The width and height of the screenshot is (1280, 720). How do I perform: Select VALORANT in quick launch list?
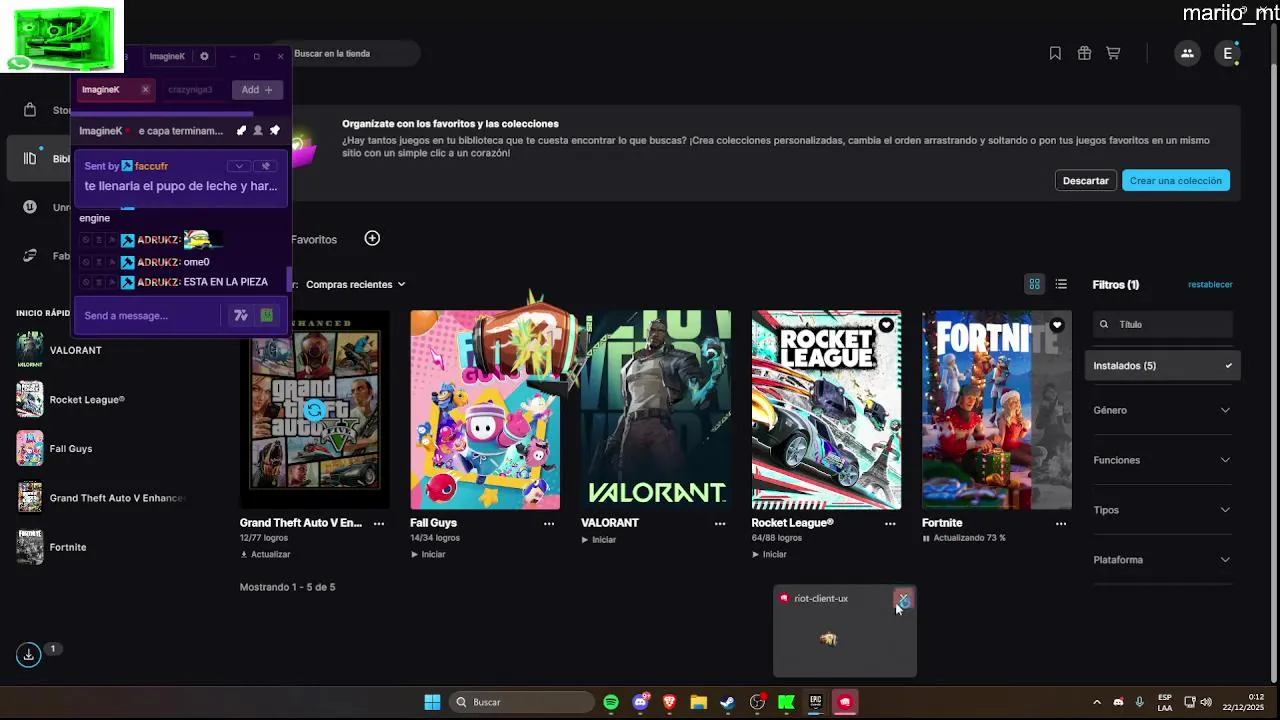[100, 350]
